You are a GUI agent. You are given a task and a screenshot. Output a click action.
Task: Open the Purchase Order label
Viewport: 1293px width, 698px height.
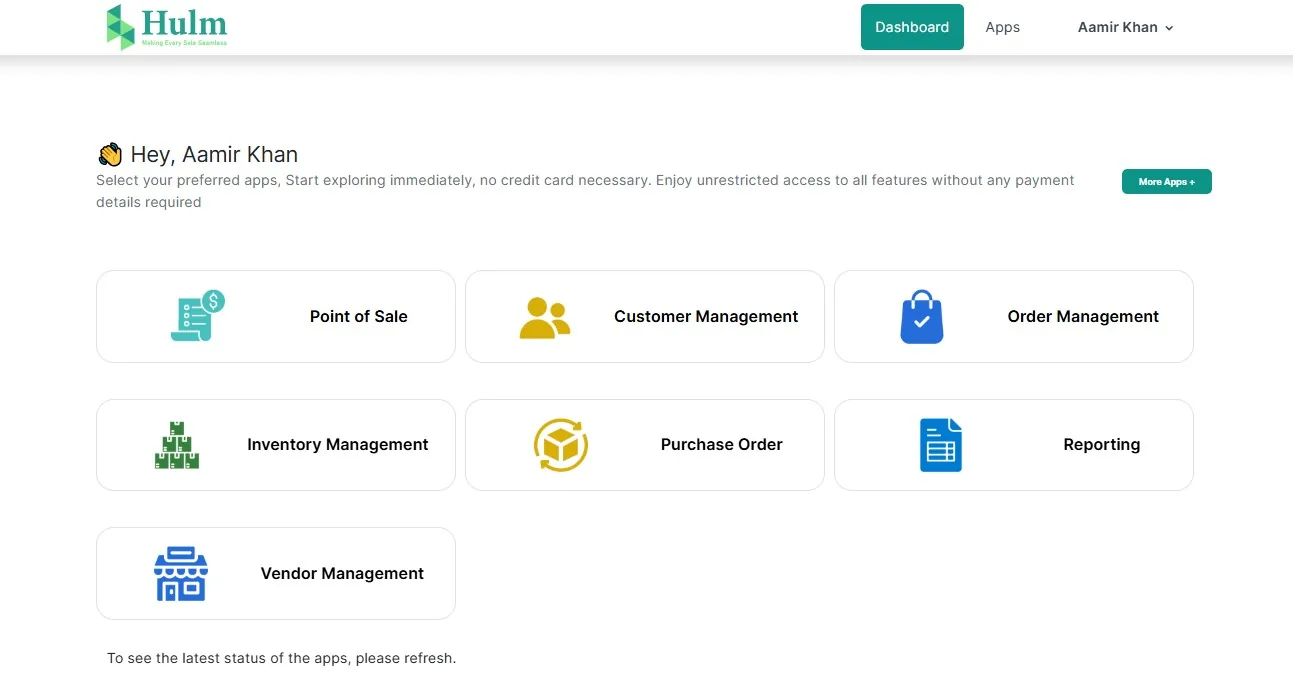click(722, 444)
